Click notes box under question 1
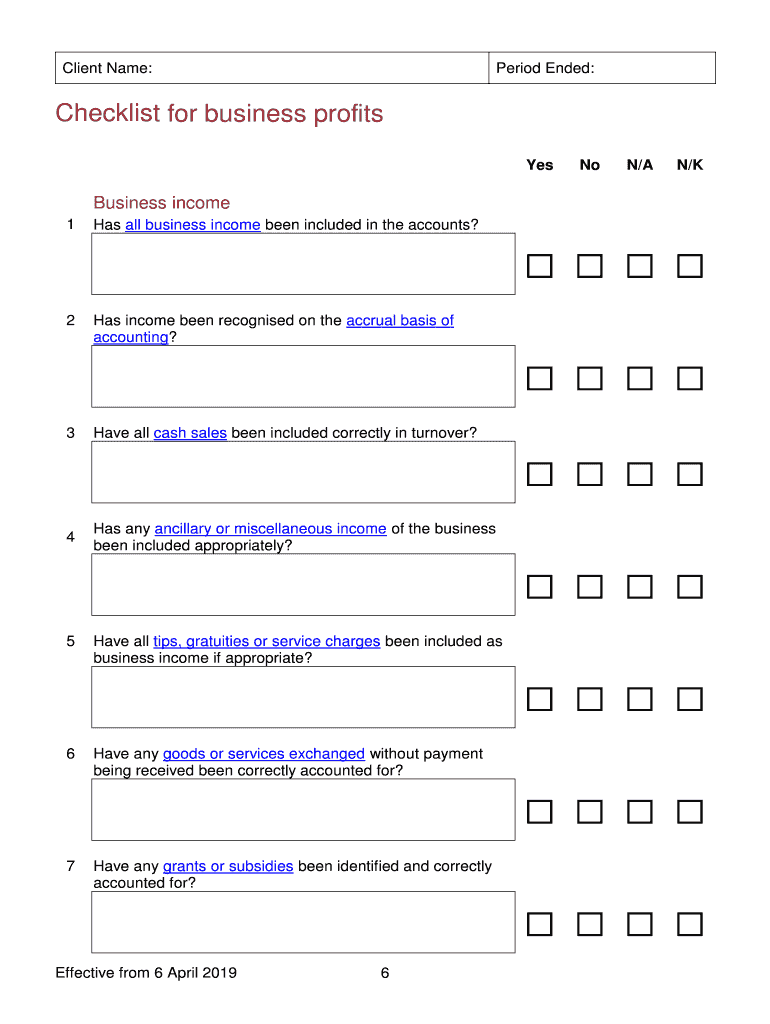Screen dimensions: 770x1024 pyautogui.click(x=303, y=264)
